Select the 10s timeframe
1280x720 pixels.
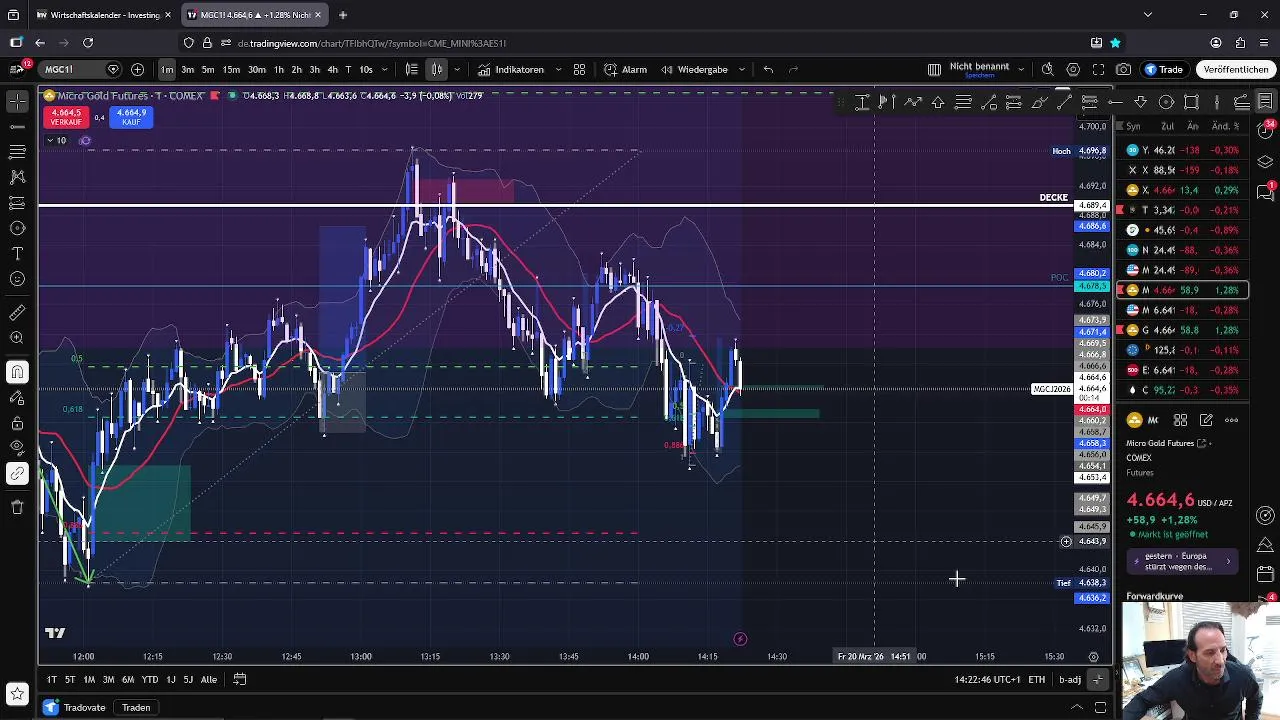(x=366, y=70)
